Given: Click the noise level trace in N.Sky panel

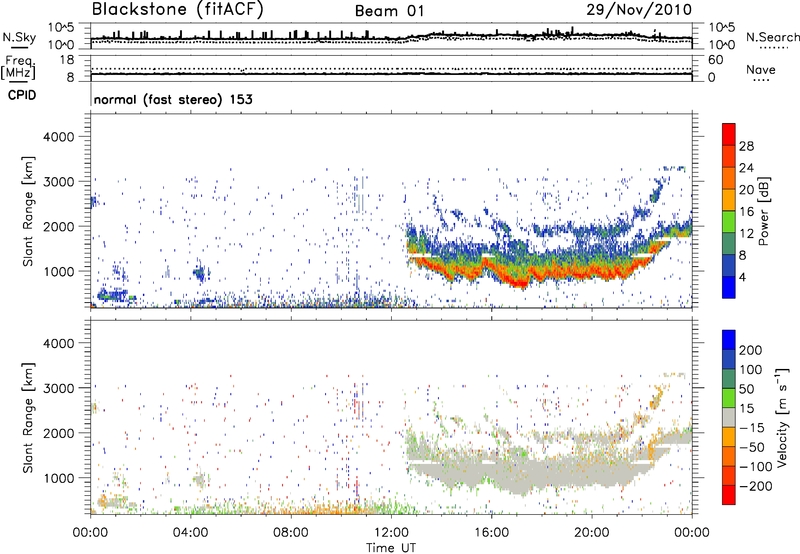Looking at the screenshot, I should [x=391, y=37].
